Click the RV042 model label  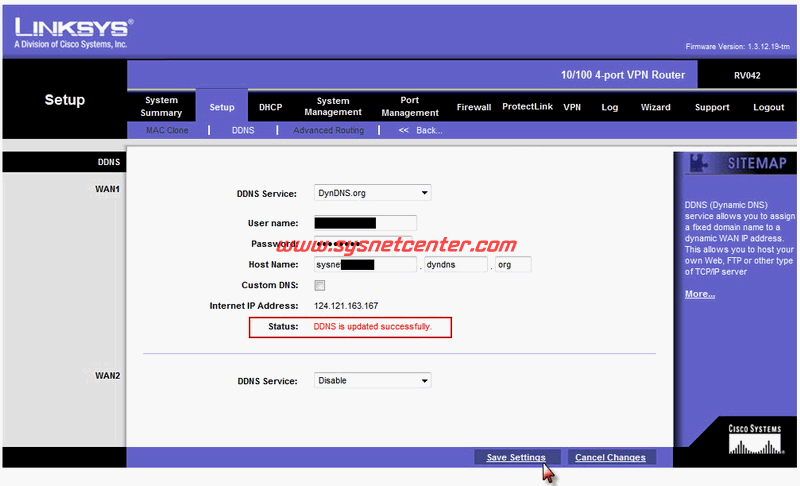click(x=747, y=75)
